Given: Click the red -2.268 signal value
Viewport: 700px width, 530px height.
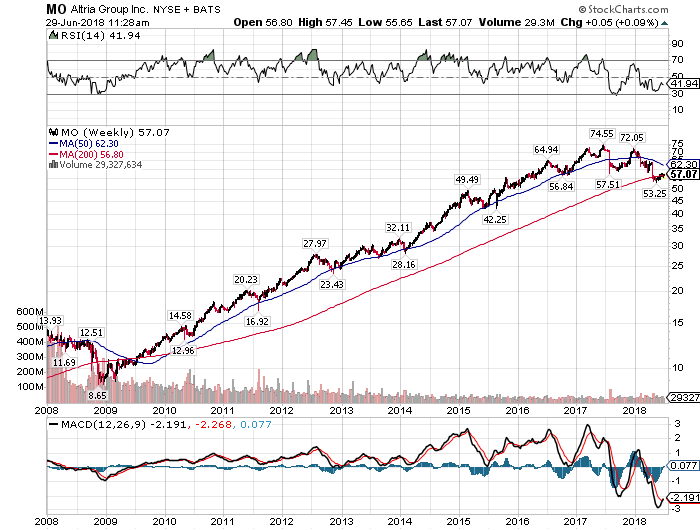Looking at the screenshot, I should (213, 424).
